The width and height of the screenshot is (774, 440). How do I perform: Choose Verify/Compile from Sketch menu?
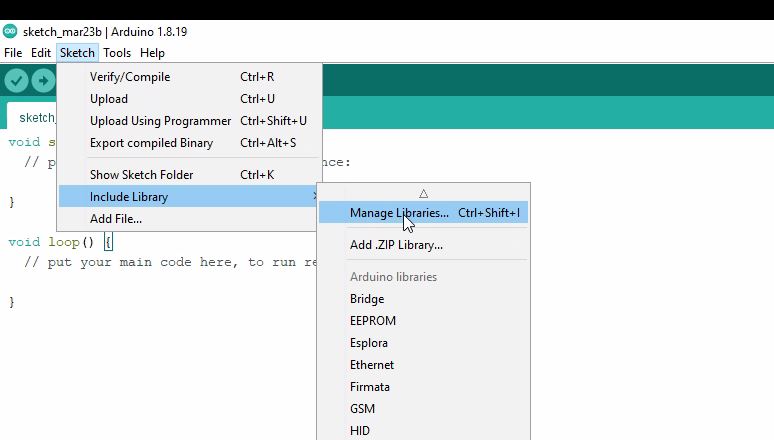(190, 77)
